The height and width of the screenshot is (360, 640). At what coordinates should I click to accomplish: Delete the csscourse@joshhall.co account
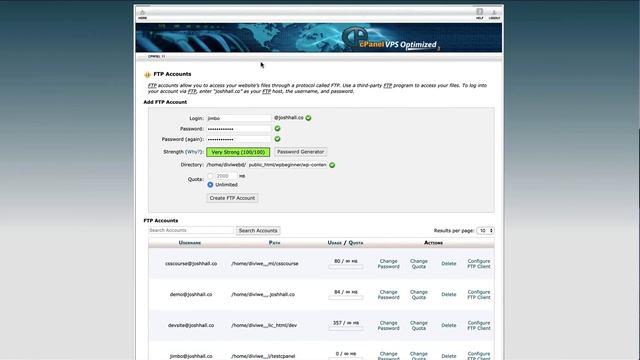(x=449, y=264)
